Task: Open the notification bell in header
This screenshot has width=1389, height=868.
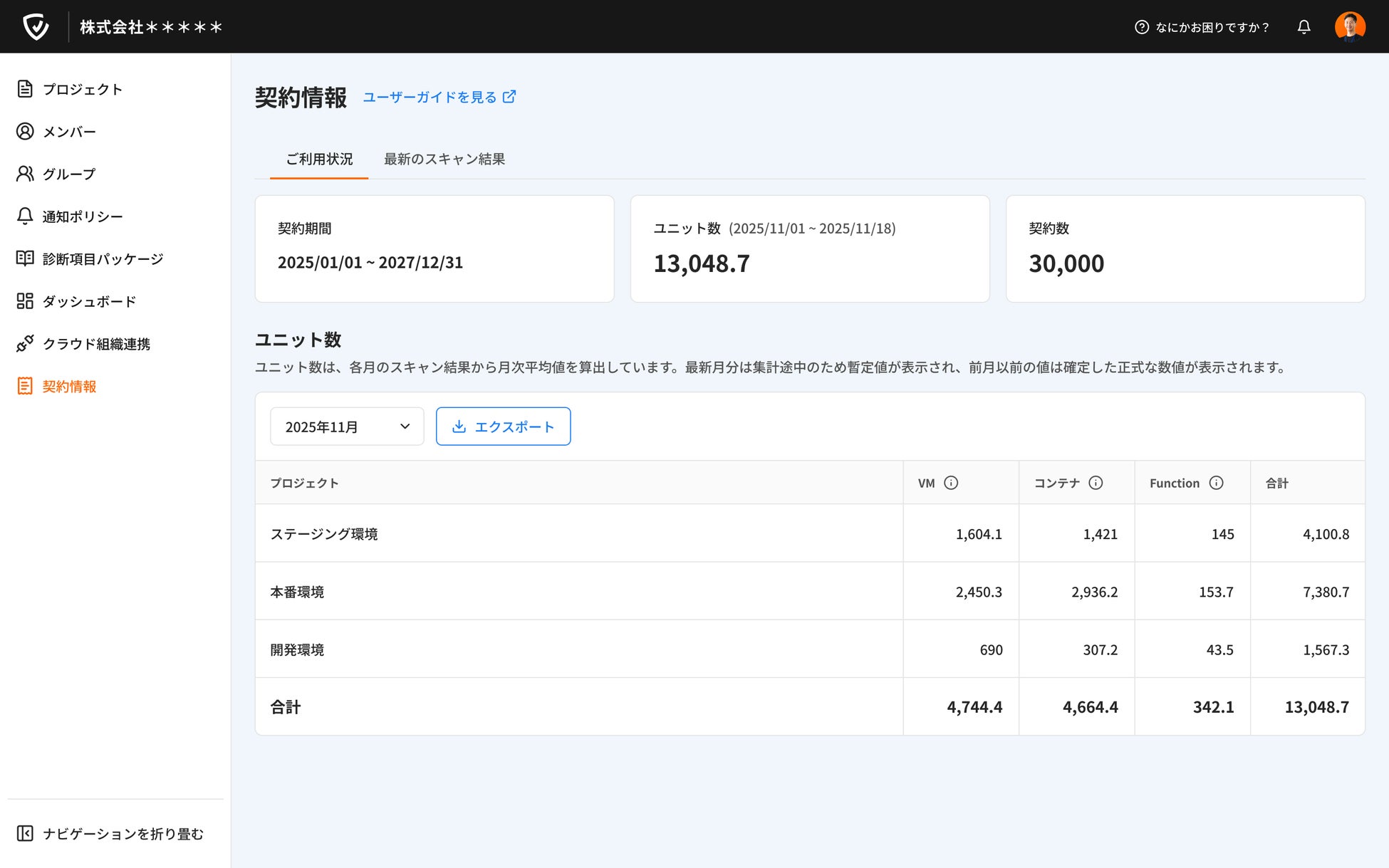Action: [x=1304, y=27]
